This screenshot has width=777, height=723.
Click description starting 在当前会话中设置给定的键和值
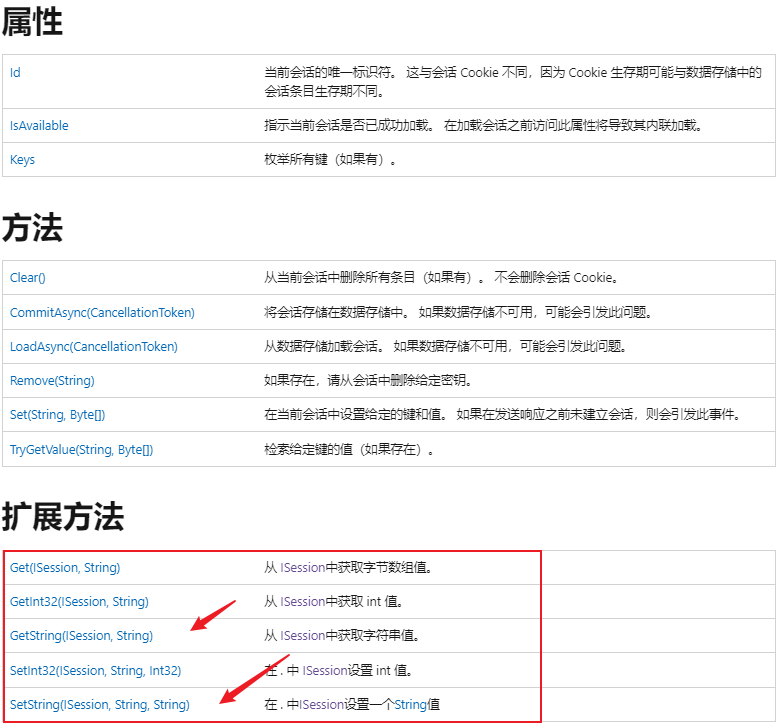click(503, 415)
